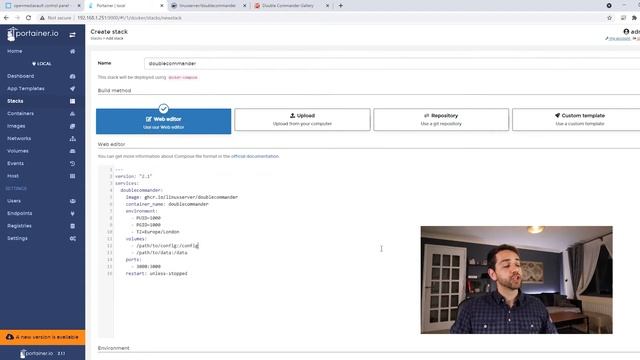
Task: Open Dashboard in the sidebar
Action: 20,76
